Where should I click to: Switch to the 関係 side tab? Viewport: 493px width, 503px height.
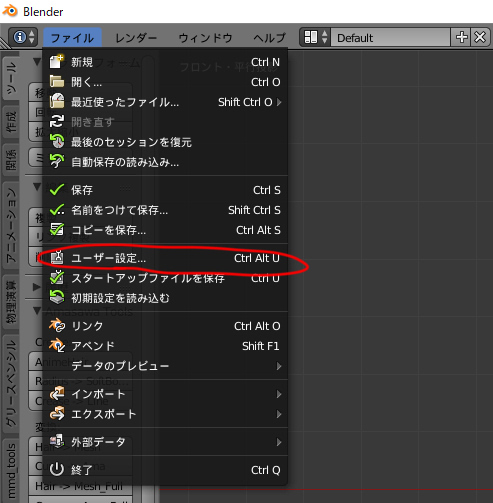click(x=11, y=160)
